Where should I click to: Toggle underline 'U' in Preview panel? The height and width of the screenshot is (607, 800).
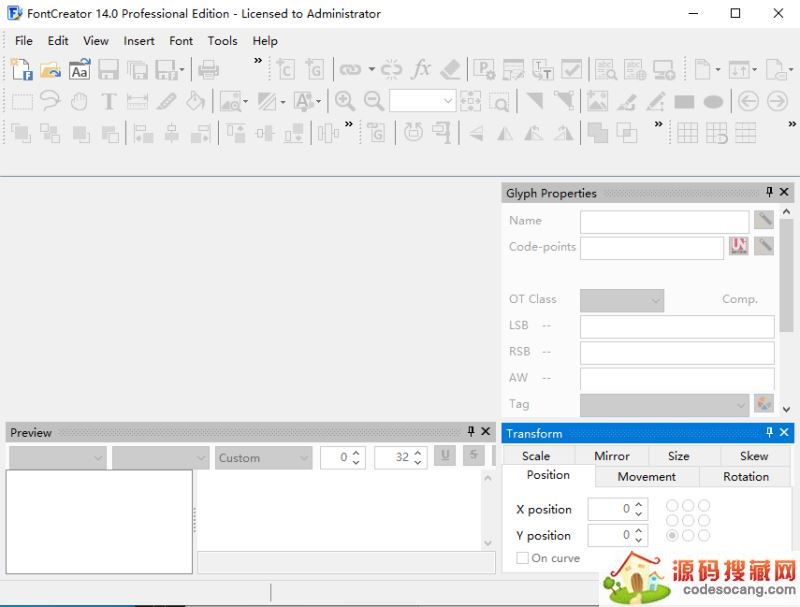pyautogui.click(x=444, y=456)
